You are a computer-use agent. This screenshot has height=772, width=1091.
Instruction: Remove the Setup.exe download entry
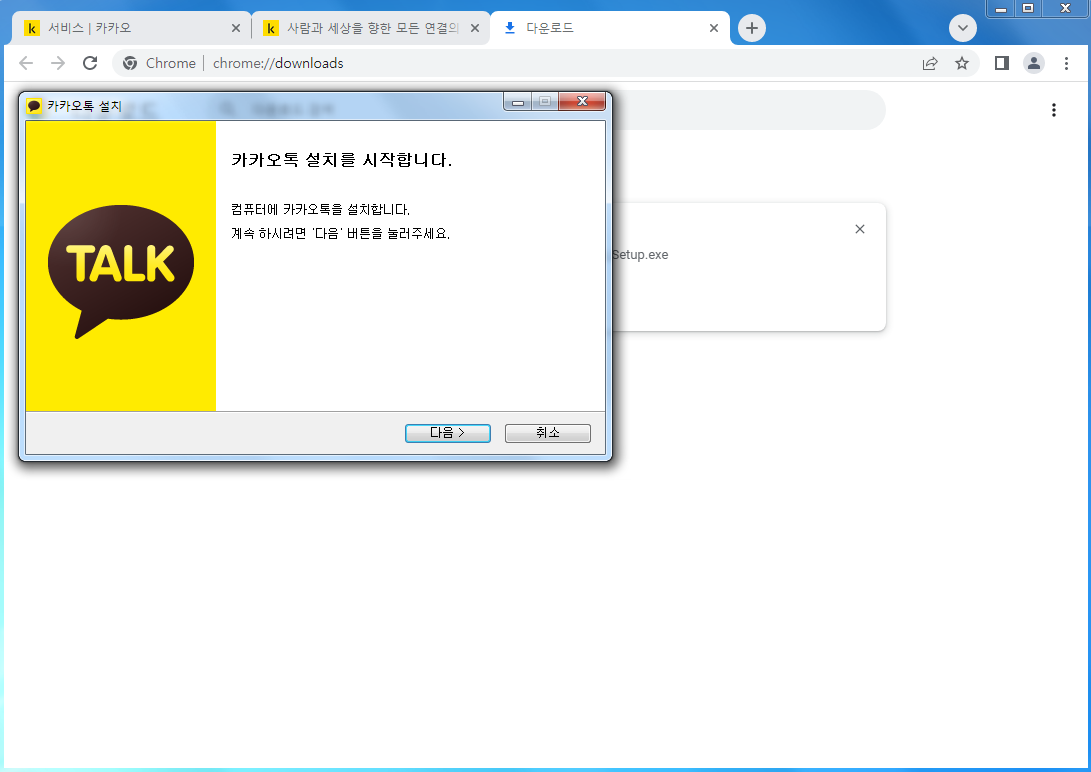point(860,229)
